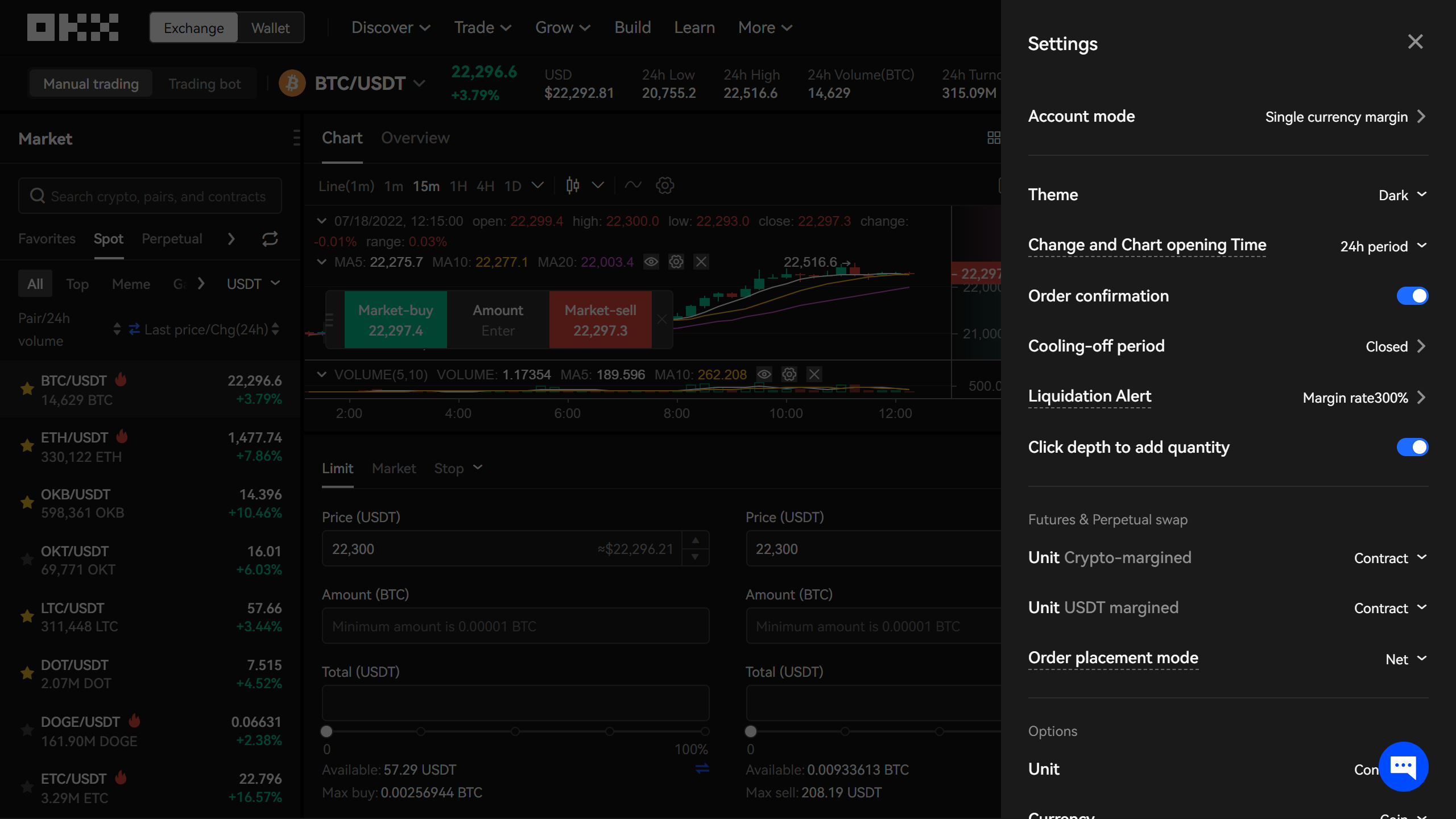This screenshot has height=819, width=1456.
Task: Hide the VOLUME indicator with eye icon
Action: (764, 374)
